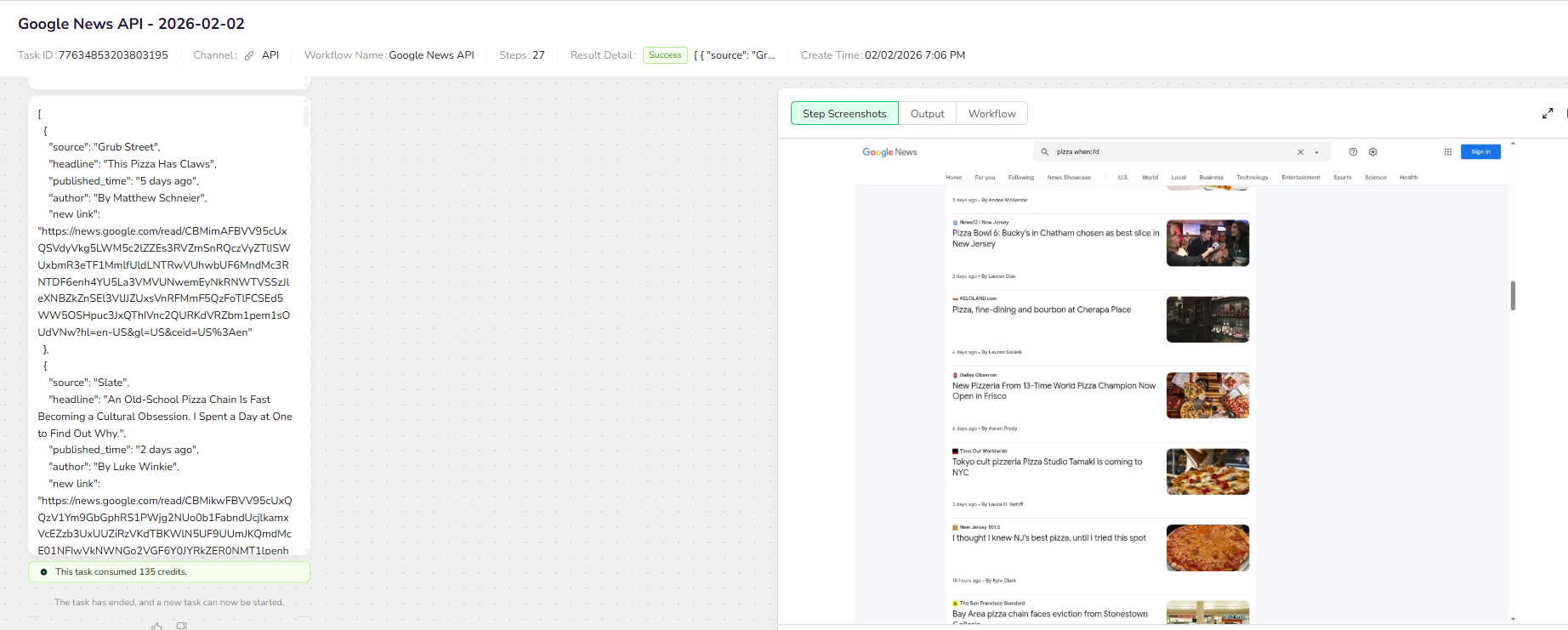Click the Cherapa Place article headline

[1041, 310]
